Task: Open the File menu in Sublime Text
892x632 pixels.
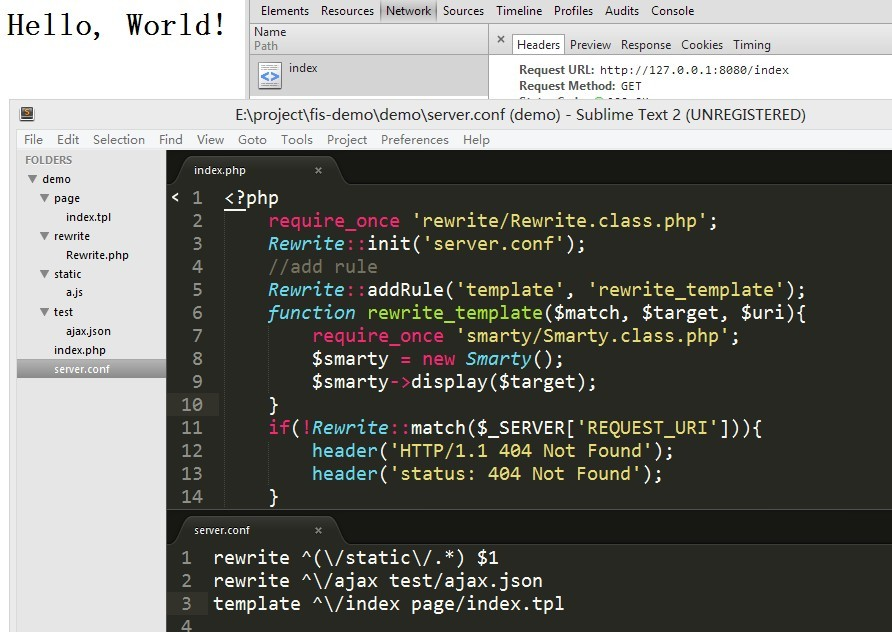Action: (x=33, y=139)
